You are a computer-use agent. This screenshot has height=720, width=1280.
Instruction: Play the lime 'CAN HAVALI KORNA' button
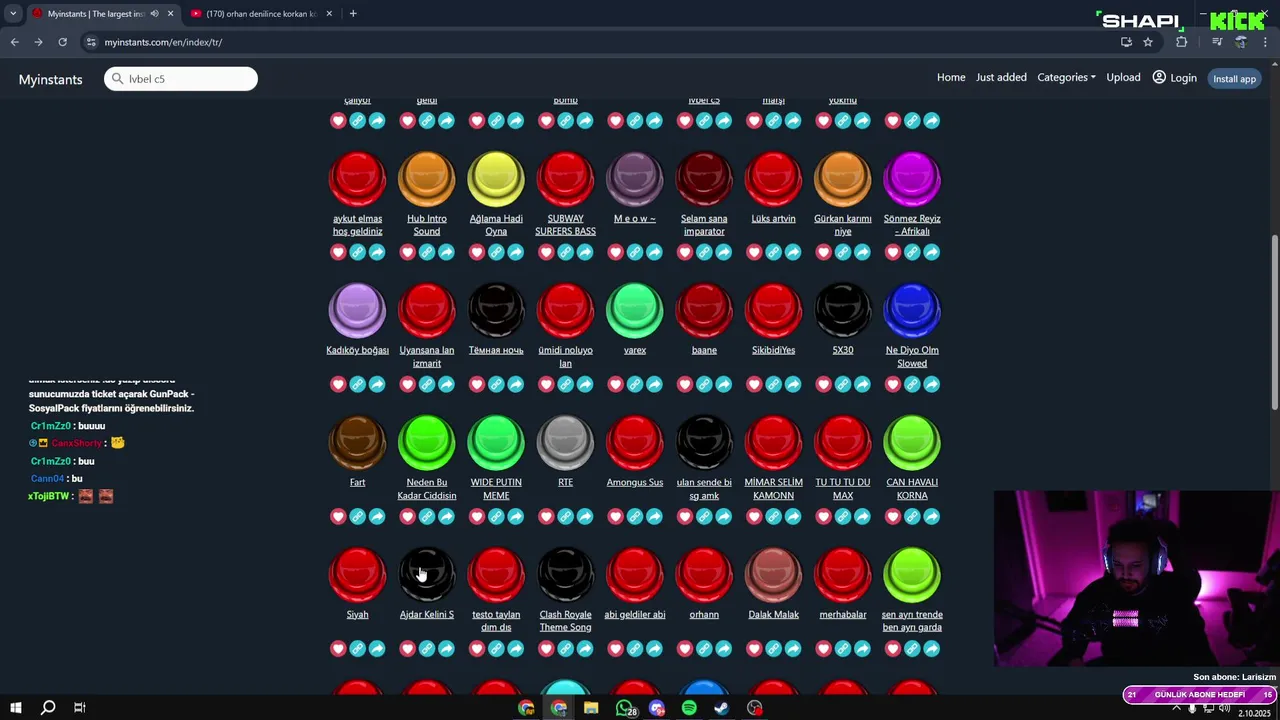click(x=912, y=443)
